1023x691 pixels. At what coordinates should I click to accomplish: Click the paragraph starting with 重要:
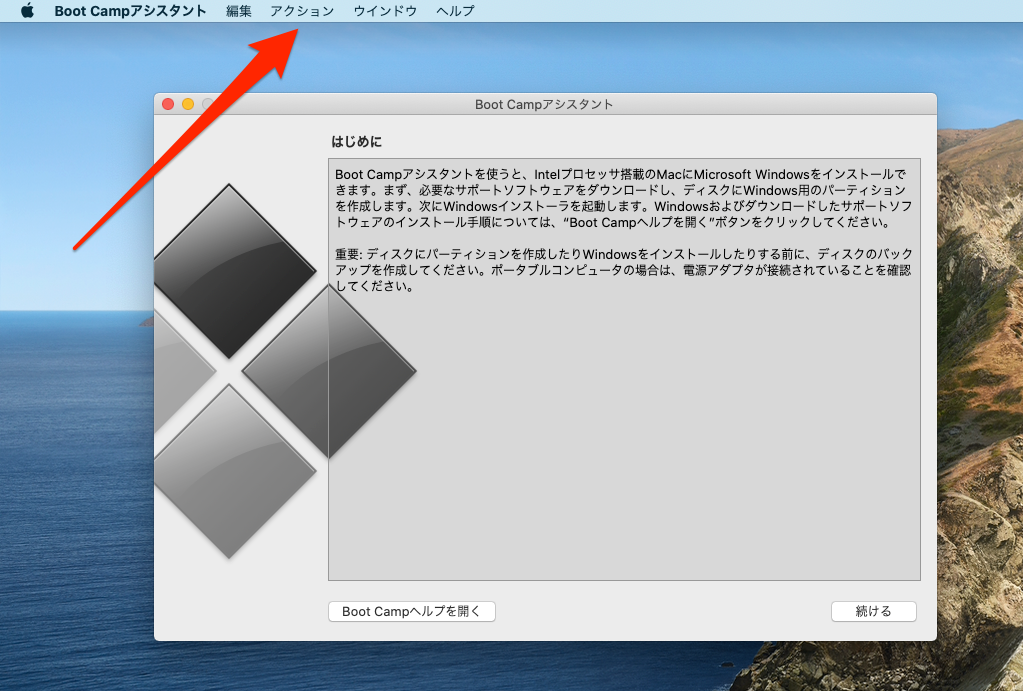point(624,269)
